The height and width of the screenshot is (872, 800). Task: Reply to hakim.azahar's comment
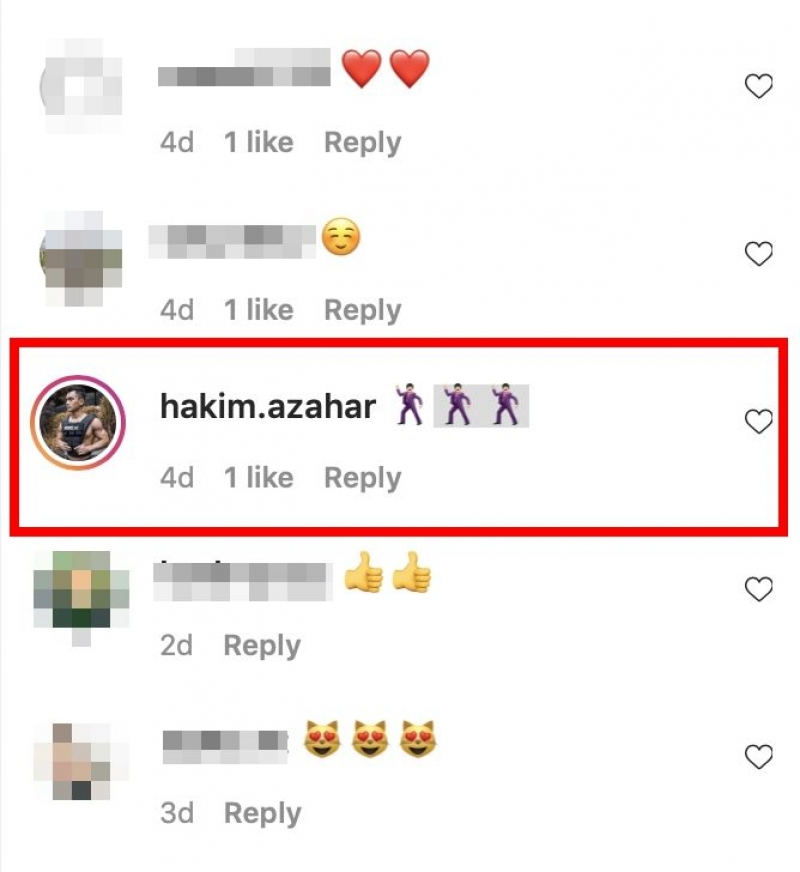(362, 478)
